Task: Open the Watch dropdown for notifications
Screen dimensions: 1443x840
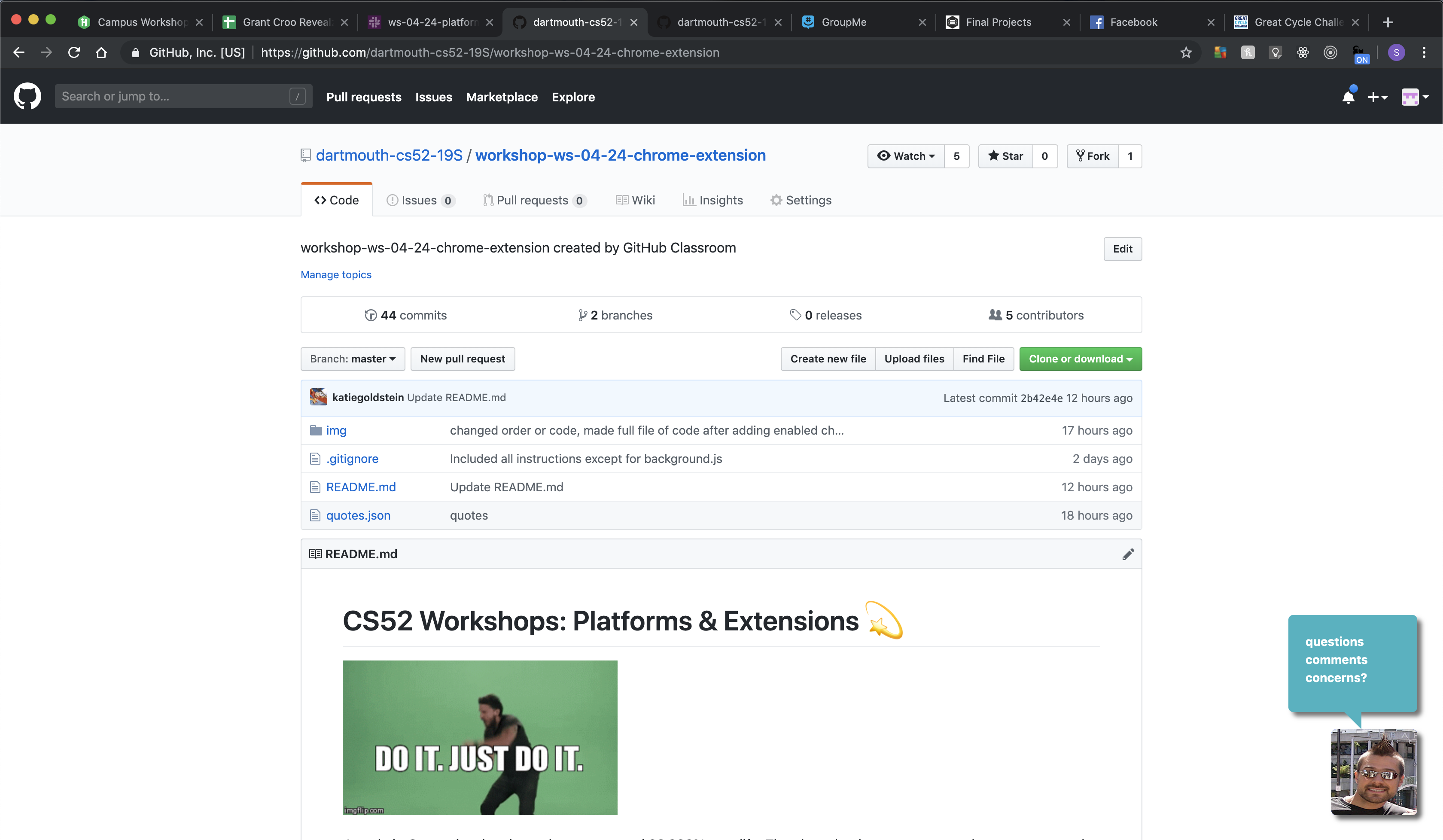Action: (906, 156)
